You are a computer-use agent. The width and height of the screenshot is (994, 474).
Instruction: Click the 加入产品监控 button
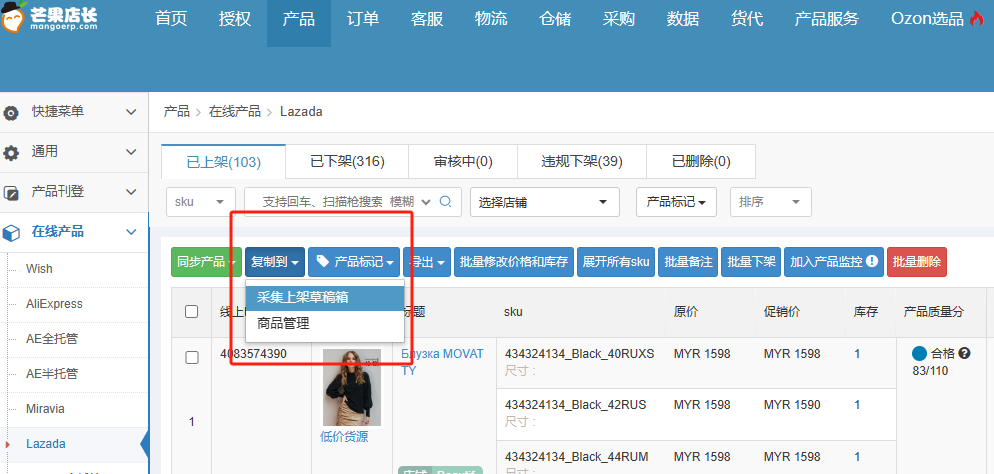click(x=834, y=262)
